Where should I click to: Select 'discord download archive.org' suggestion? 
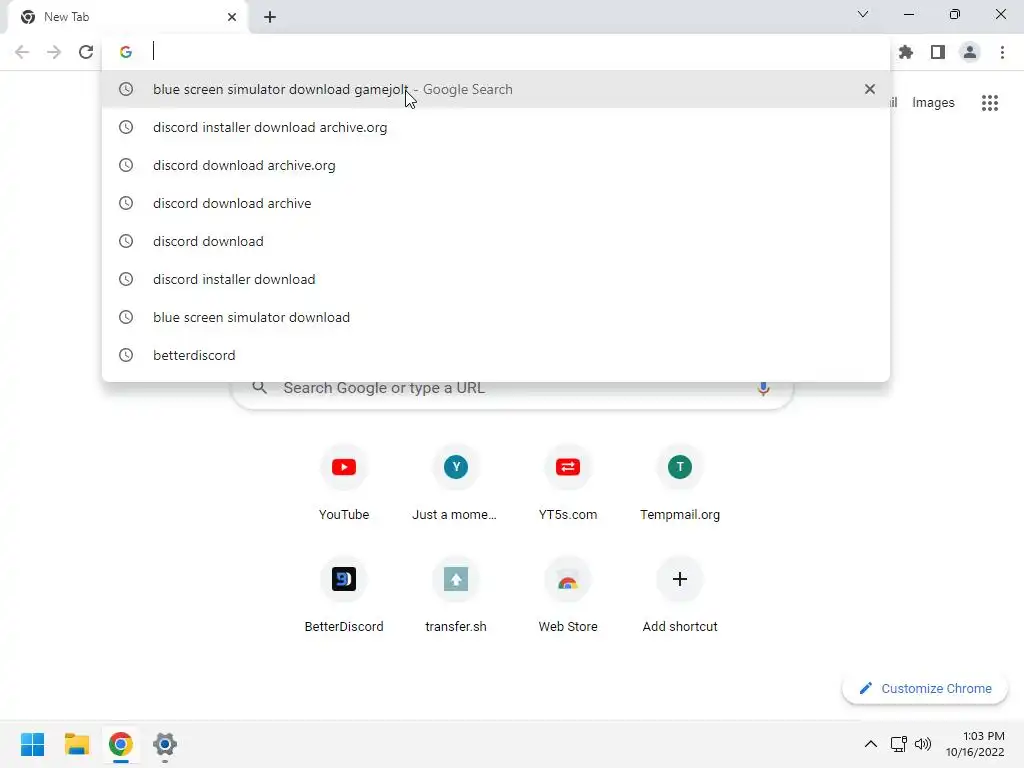(x=496, y=165)
